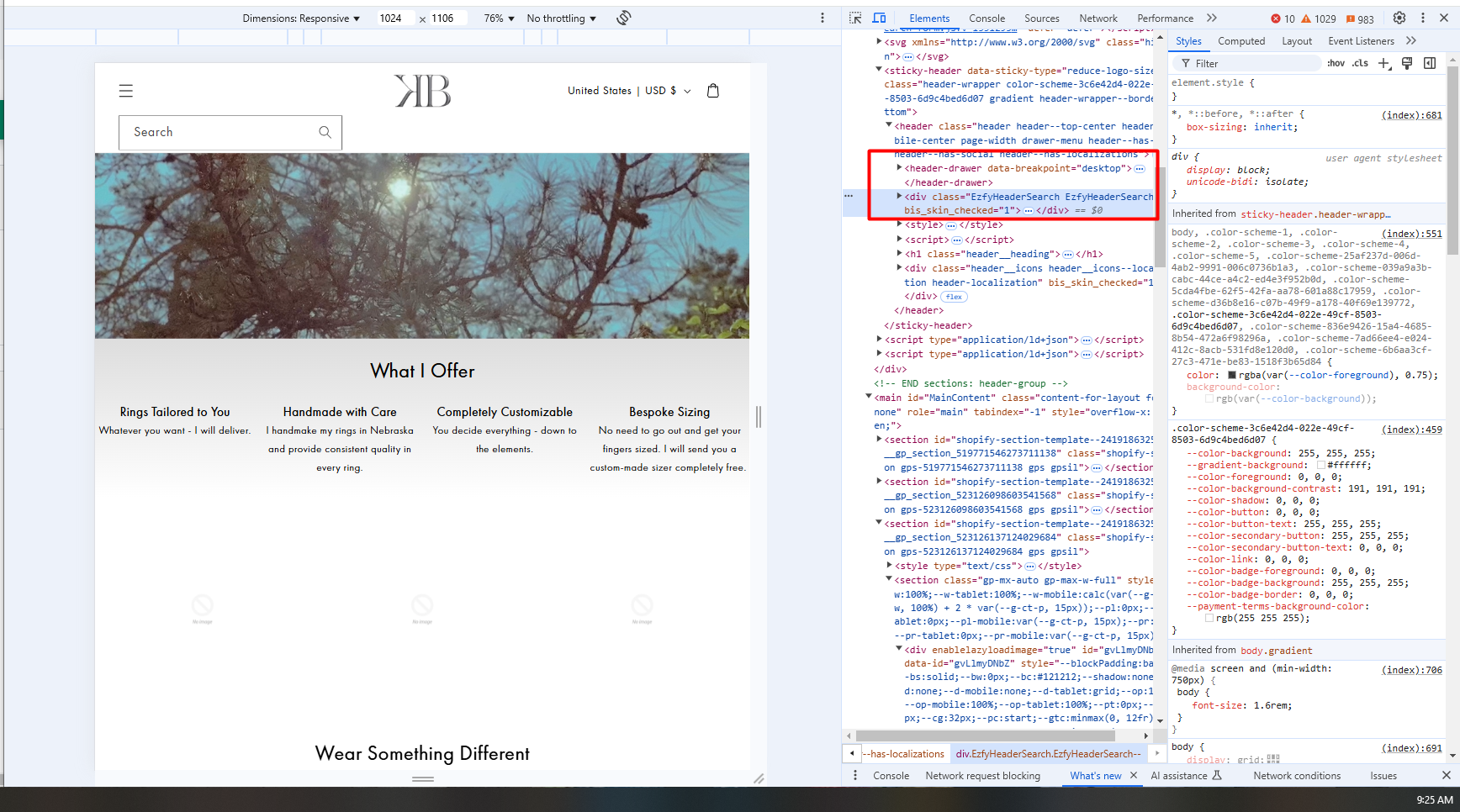Click the warnings count 1029 icon

1318,18
